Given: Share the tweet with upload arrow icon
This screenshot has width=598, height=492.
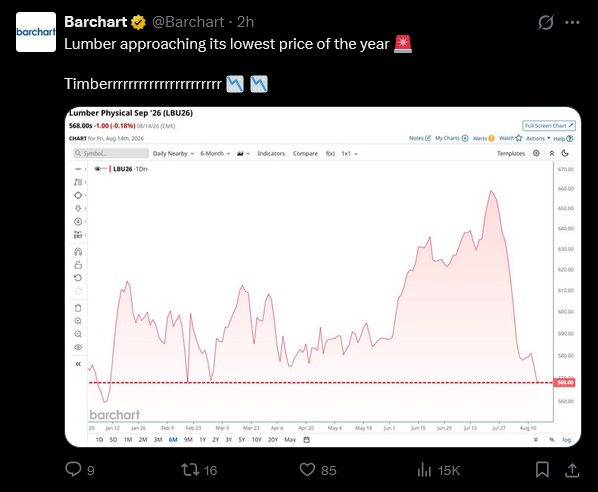Looking at the screenshot, I should click(572, 469).
